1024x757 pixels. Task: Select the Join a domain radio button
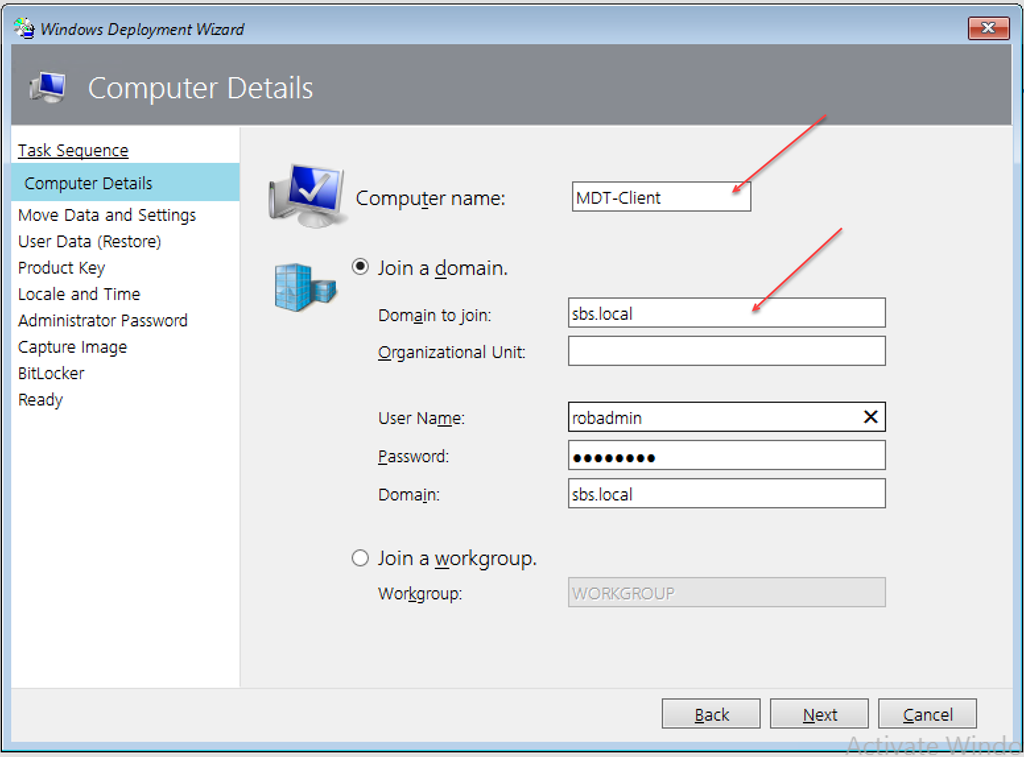[360, 268]
